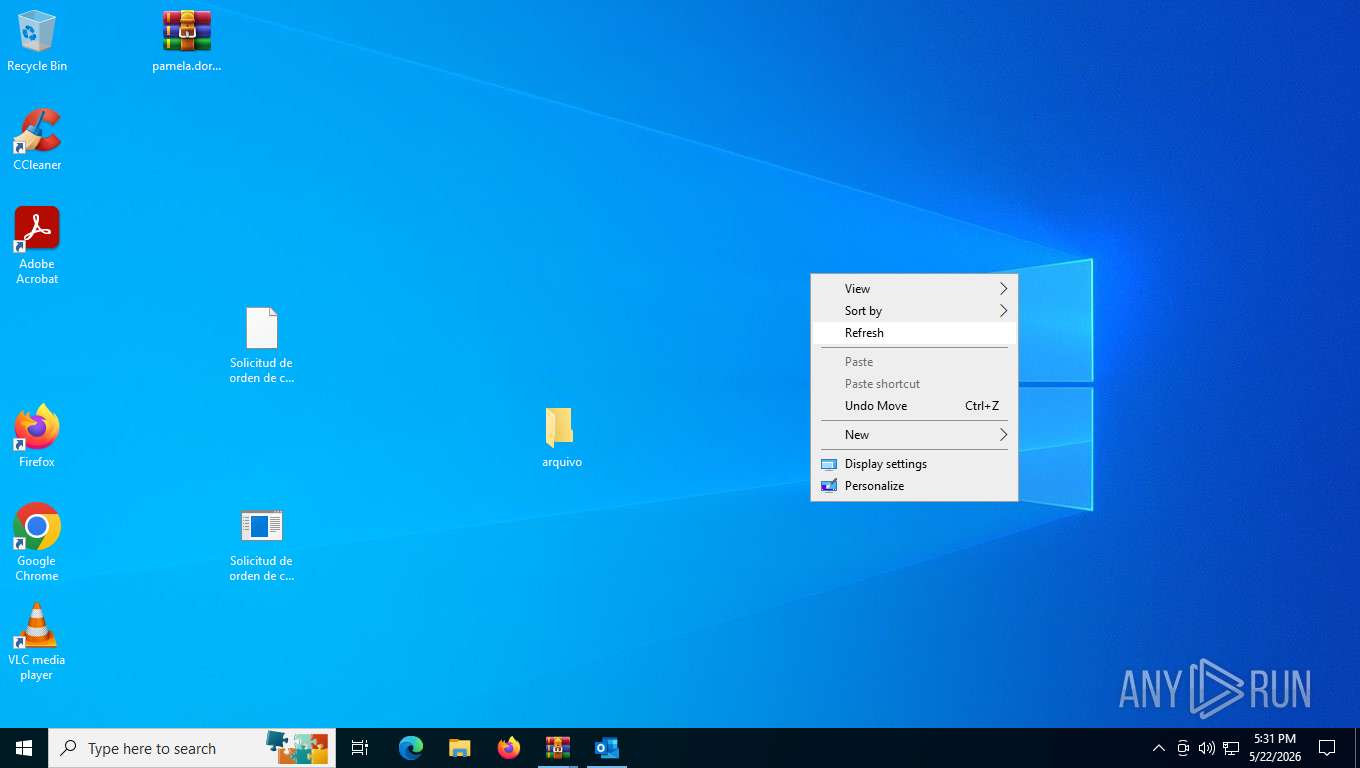1360x768 pixels.
Task: Open the Windows Start menu
Action: click(x=24, y=748)
